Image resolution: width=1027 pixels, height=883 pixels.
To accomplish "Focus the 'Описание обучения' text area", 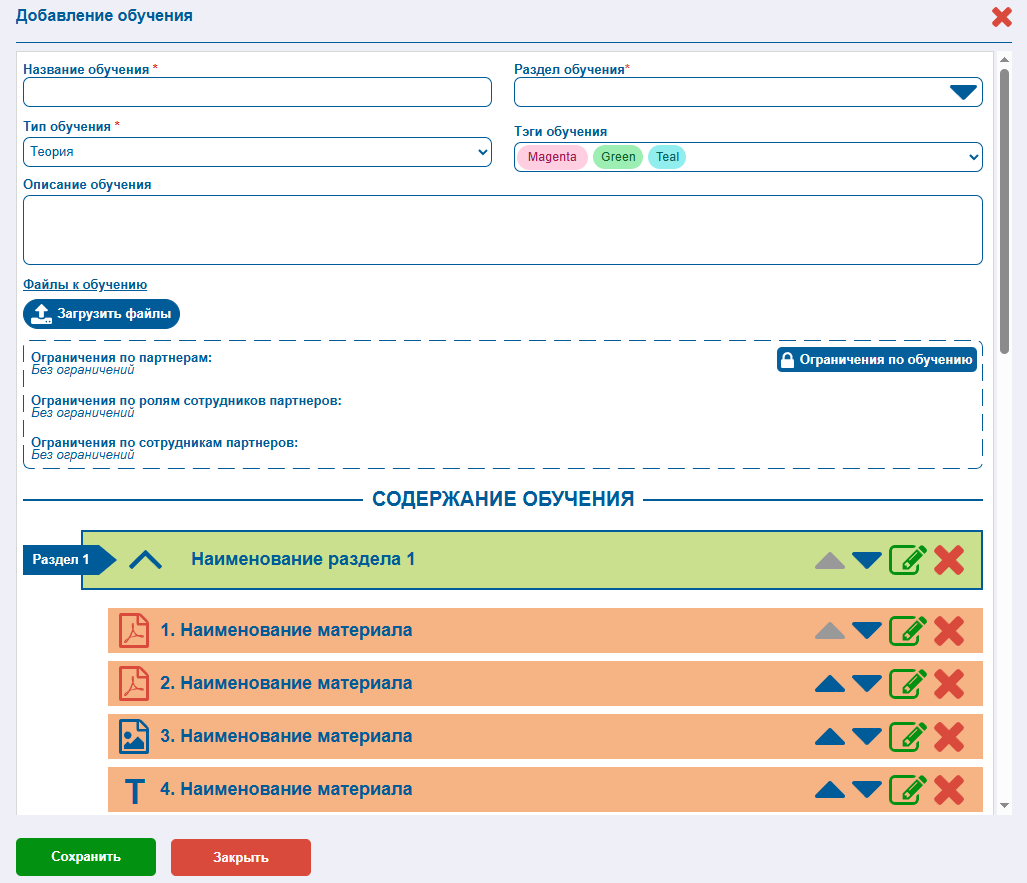I will click(x=502, y=230).
